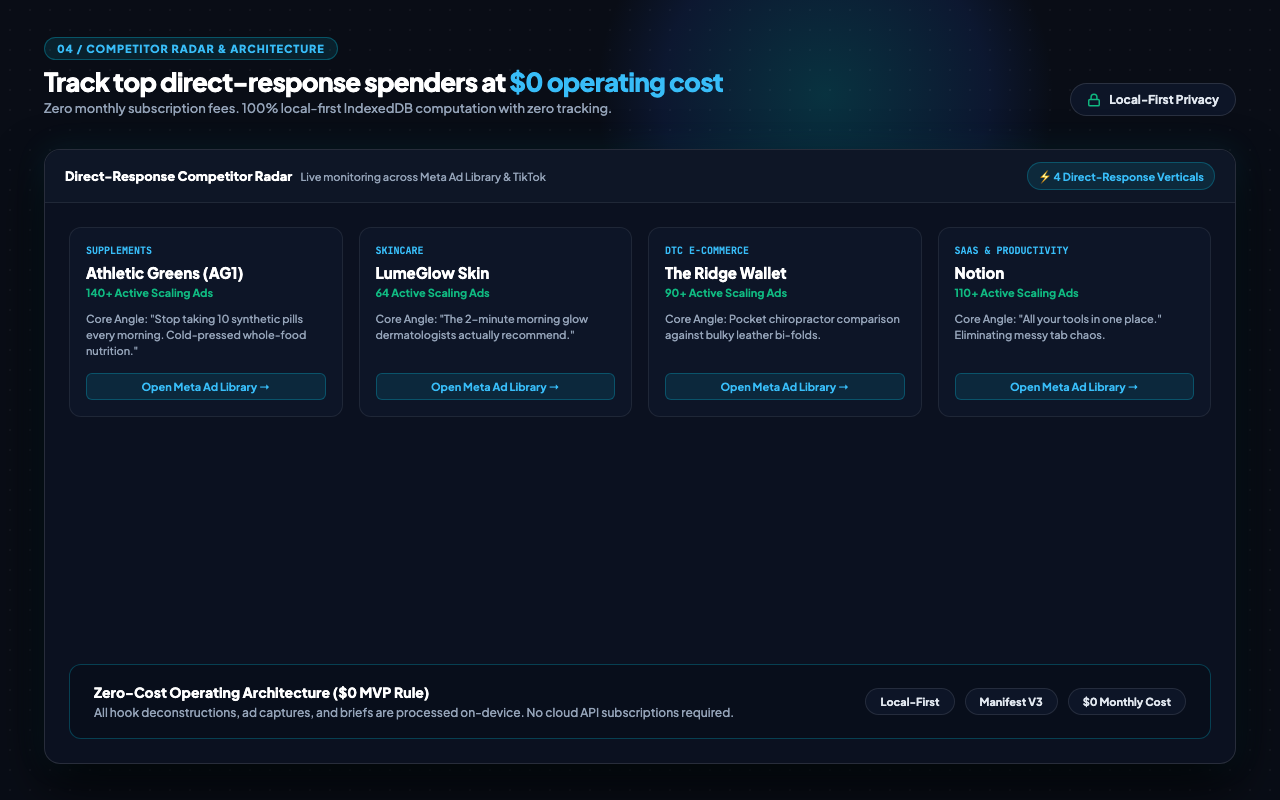Click the Athletic Greens core angle description
The height and width of the screenshot is (800, 1280).
pyautogui.click(x=196, y=335)
